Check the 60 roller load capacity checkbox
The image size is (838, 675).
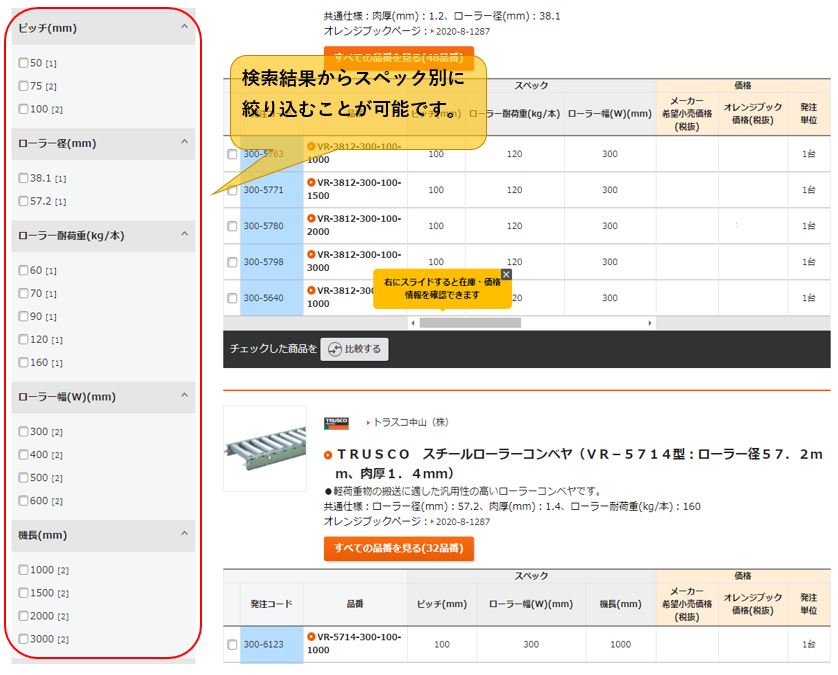pyautogui.click(x=23, y=270)
